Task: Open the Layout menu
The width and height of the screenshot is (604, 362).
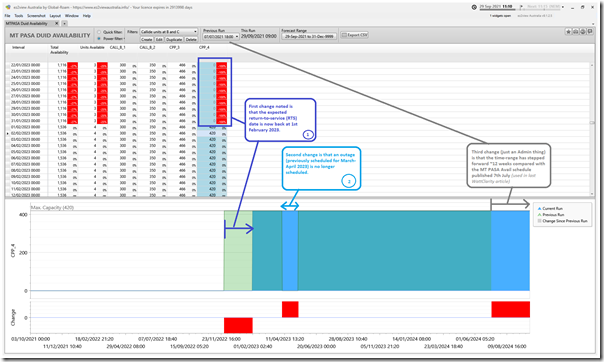Action: point(55,16)
